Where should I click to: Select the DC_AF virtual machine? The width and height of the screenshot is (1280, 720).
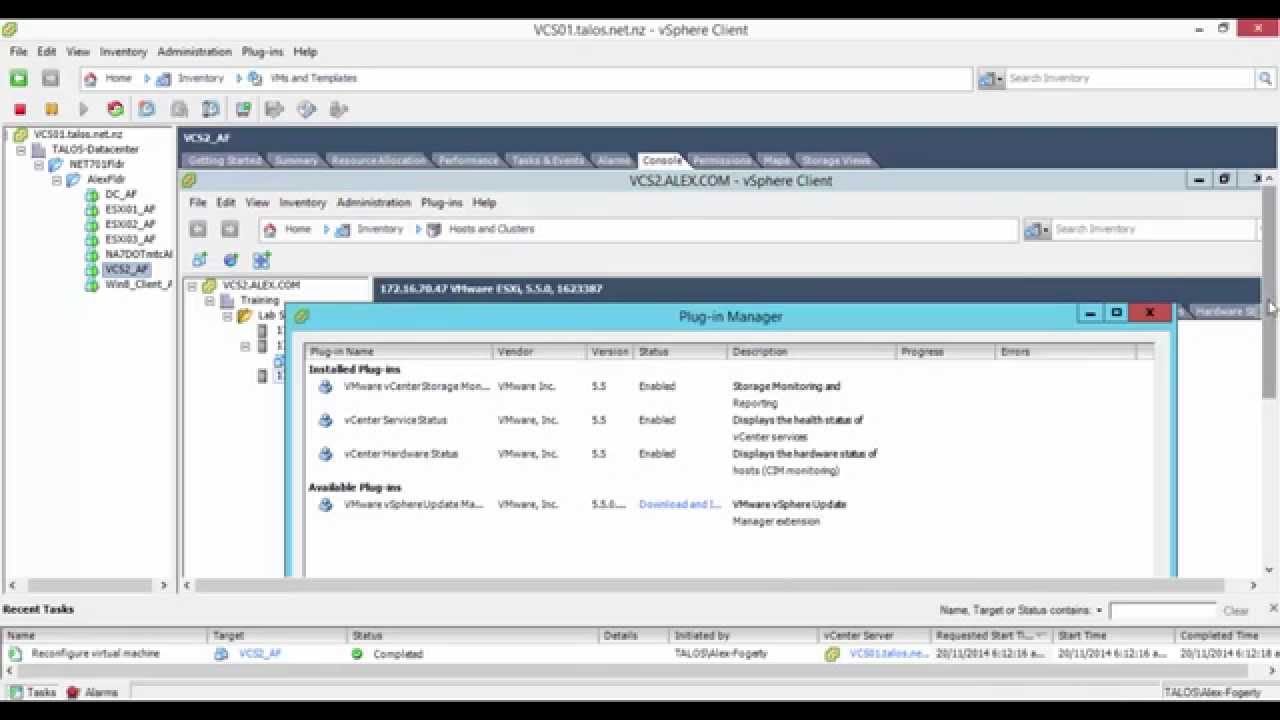121,195
